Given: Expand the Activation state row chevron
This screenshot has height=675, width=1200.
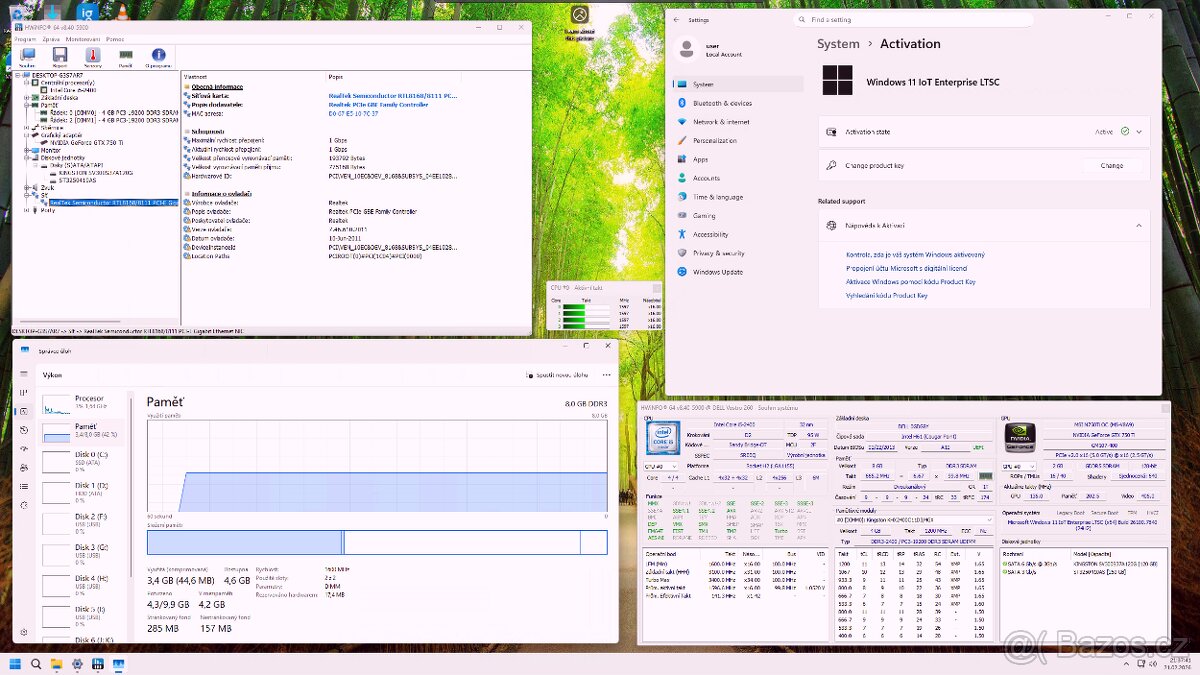Looking at the screenshot, I should (1139, 131).
